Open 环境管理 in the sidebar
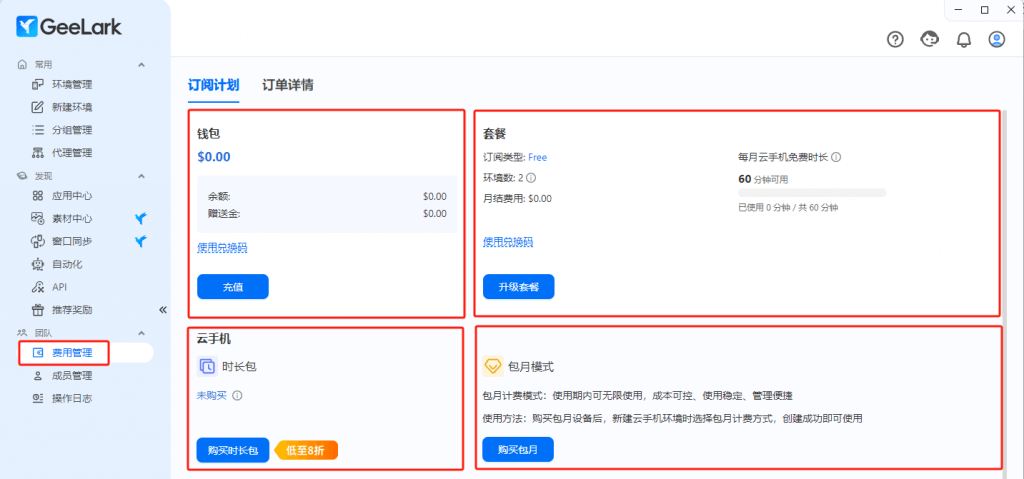The image size is (1024, 479). [72, 85]
